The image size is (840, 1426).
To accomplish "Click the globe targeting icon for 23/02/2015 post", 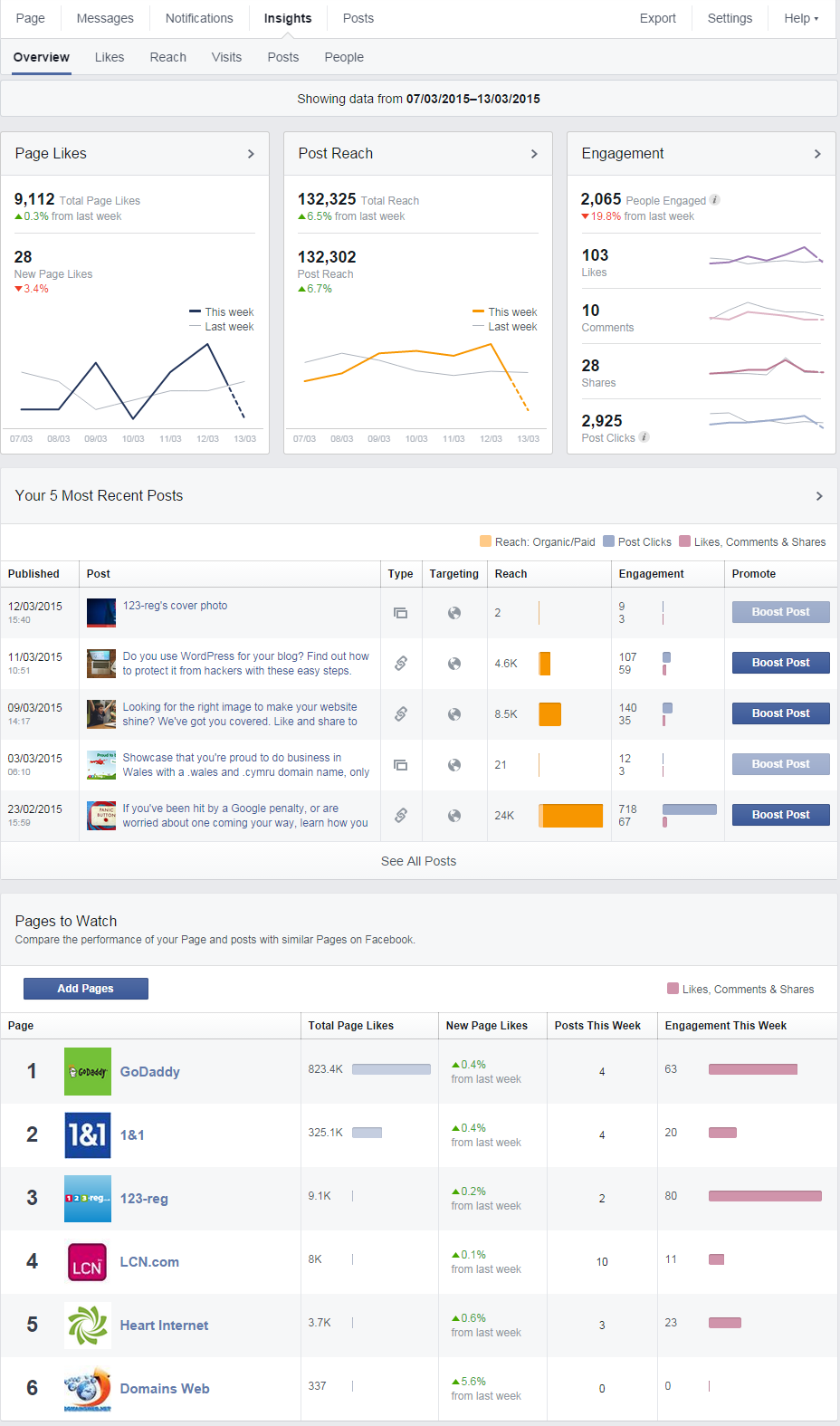I will (454, 816).
